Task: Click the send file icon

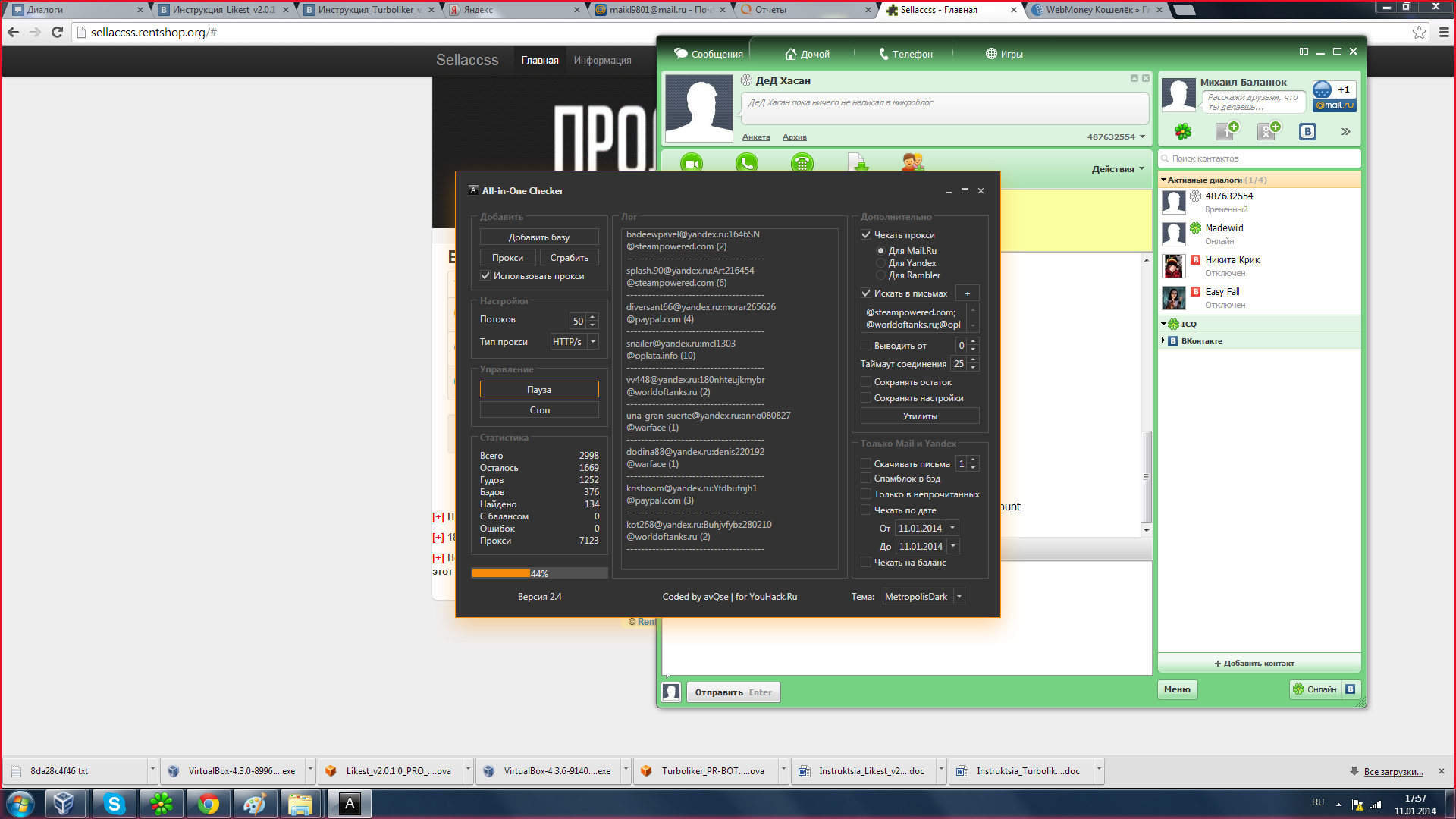Action: [x=859, y=162]
